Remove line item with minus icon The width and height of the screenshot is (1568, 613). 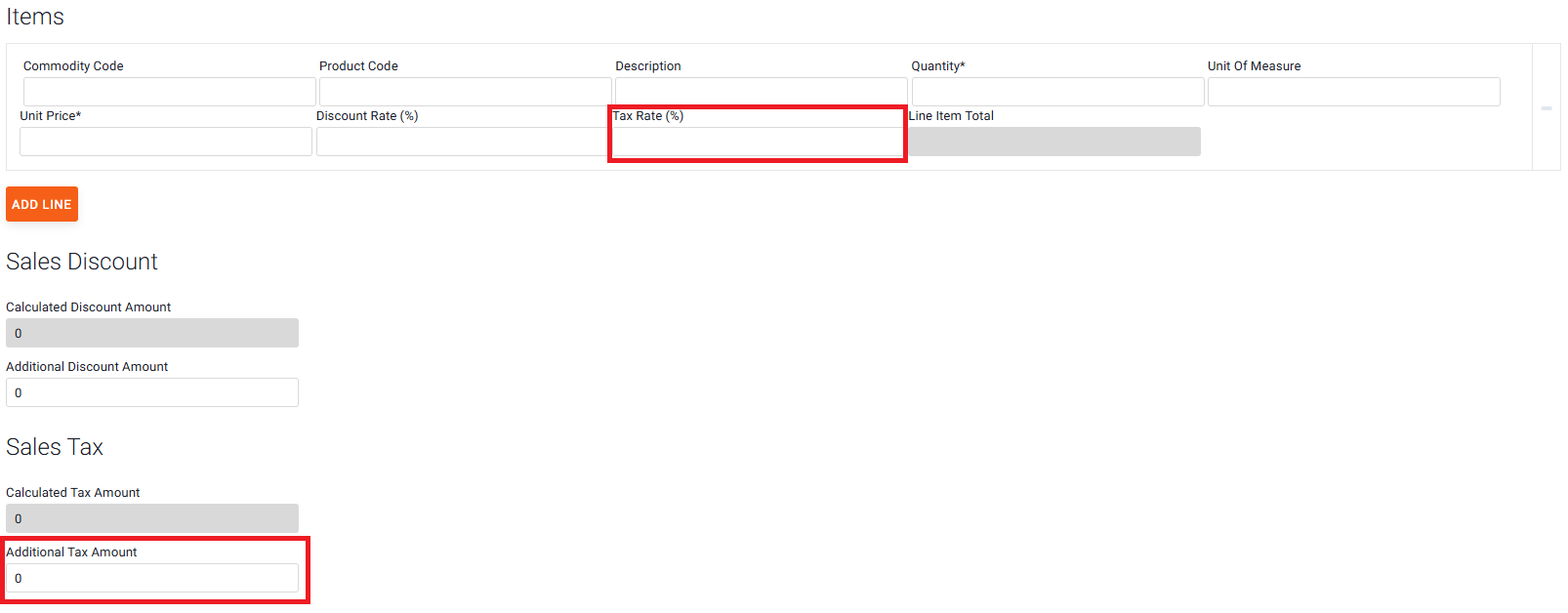coord(1547,108)
